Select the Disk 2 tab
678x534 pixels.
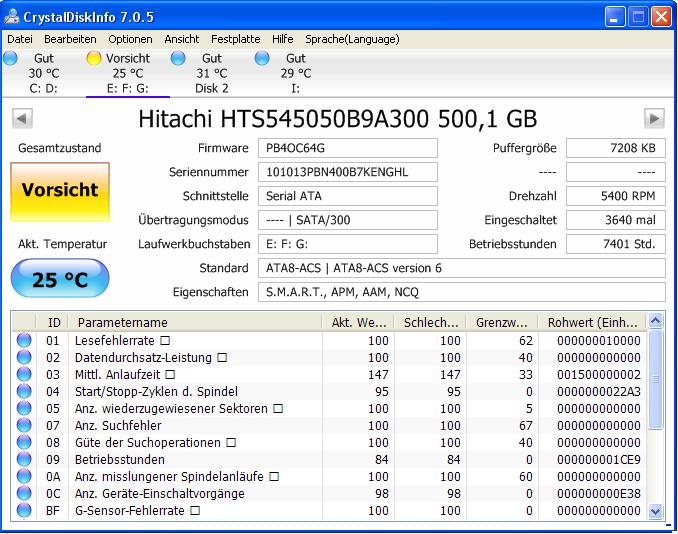(x=211, y=73)
